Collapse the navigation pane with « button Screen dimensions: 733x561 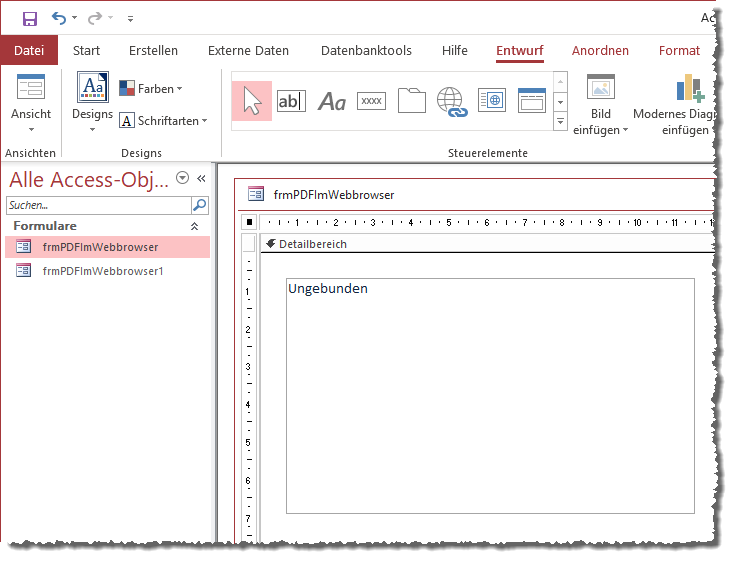point(201,178)
